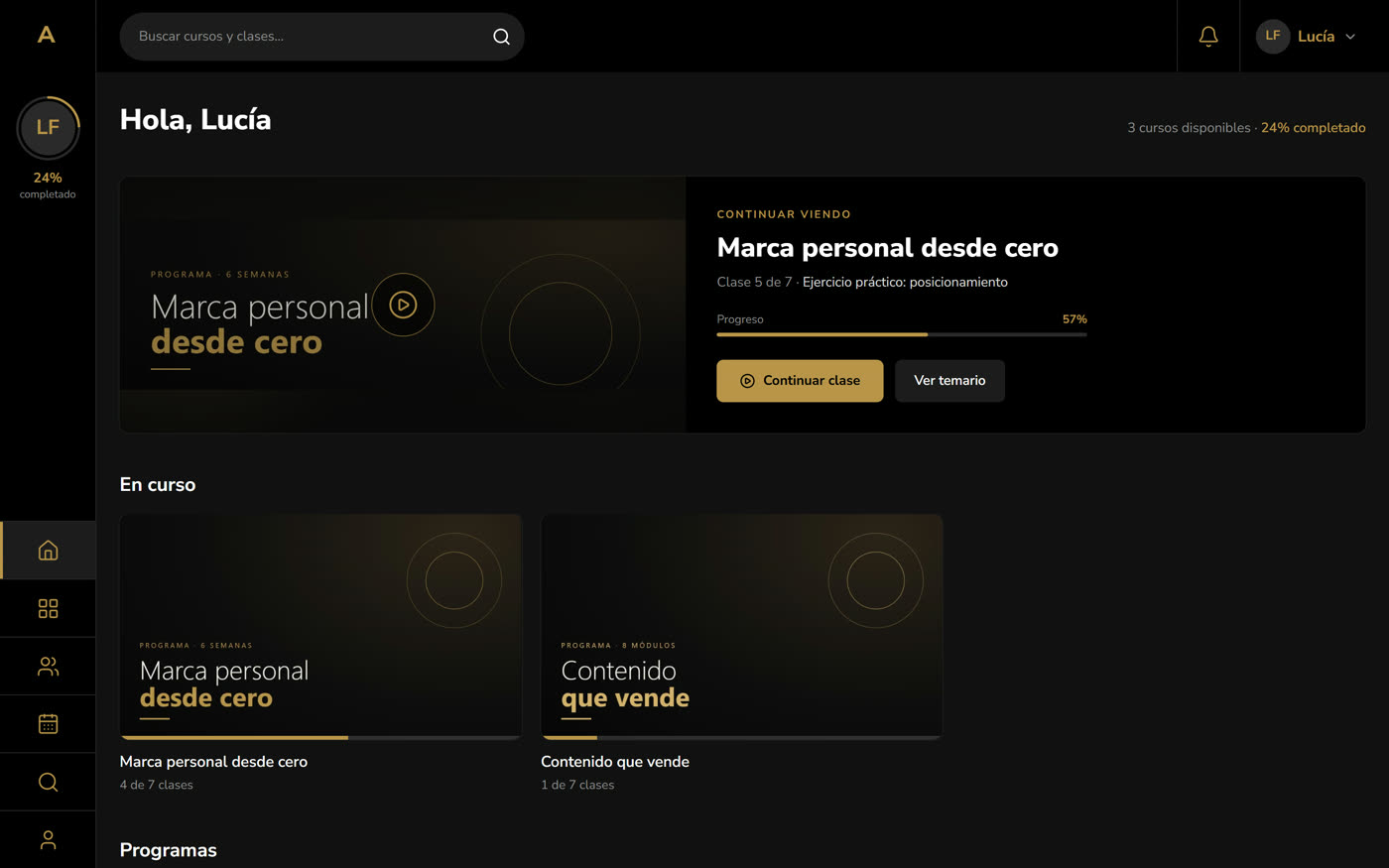Viewport: 1389px width, 868px height.
Task: Click the gold A logo in the sidebar
Action: coord(47,35)
